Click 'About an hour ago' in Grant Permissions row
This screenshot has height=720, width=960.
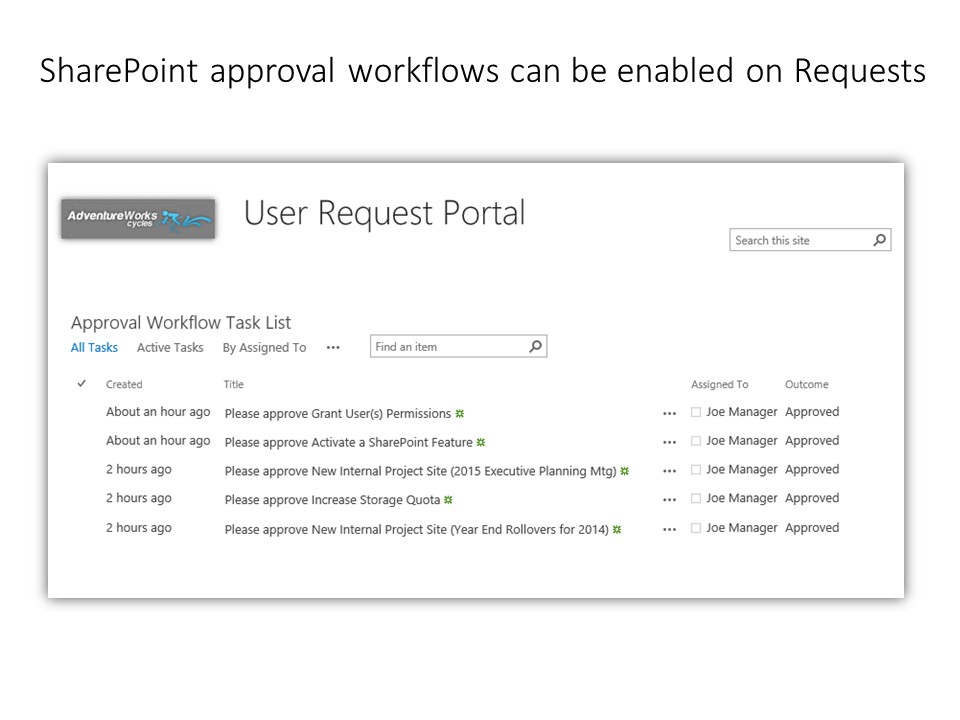click(x=158, y=412)
